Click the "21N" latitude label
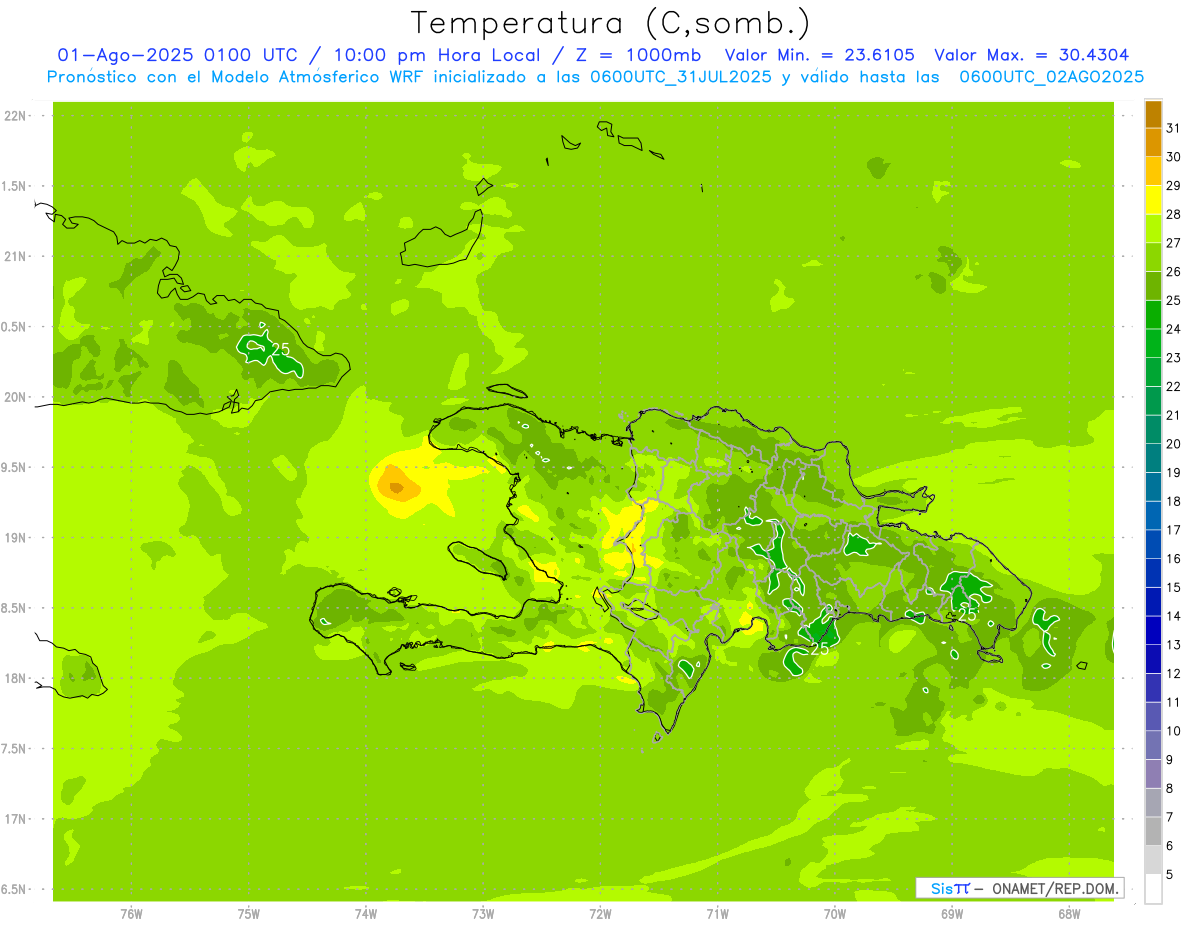 [15, 256]
